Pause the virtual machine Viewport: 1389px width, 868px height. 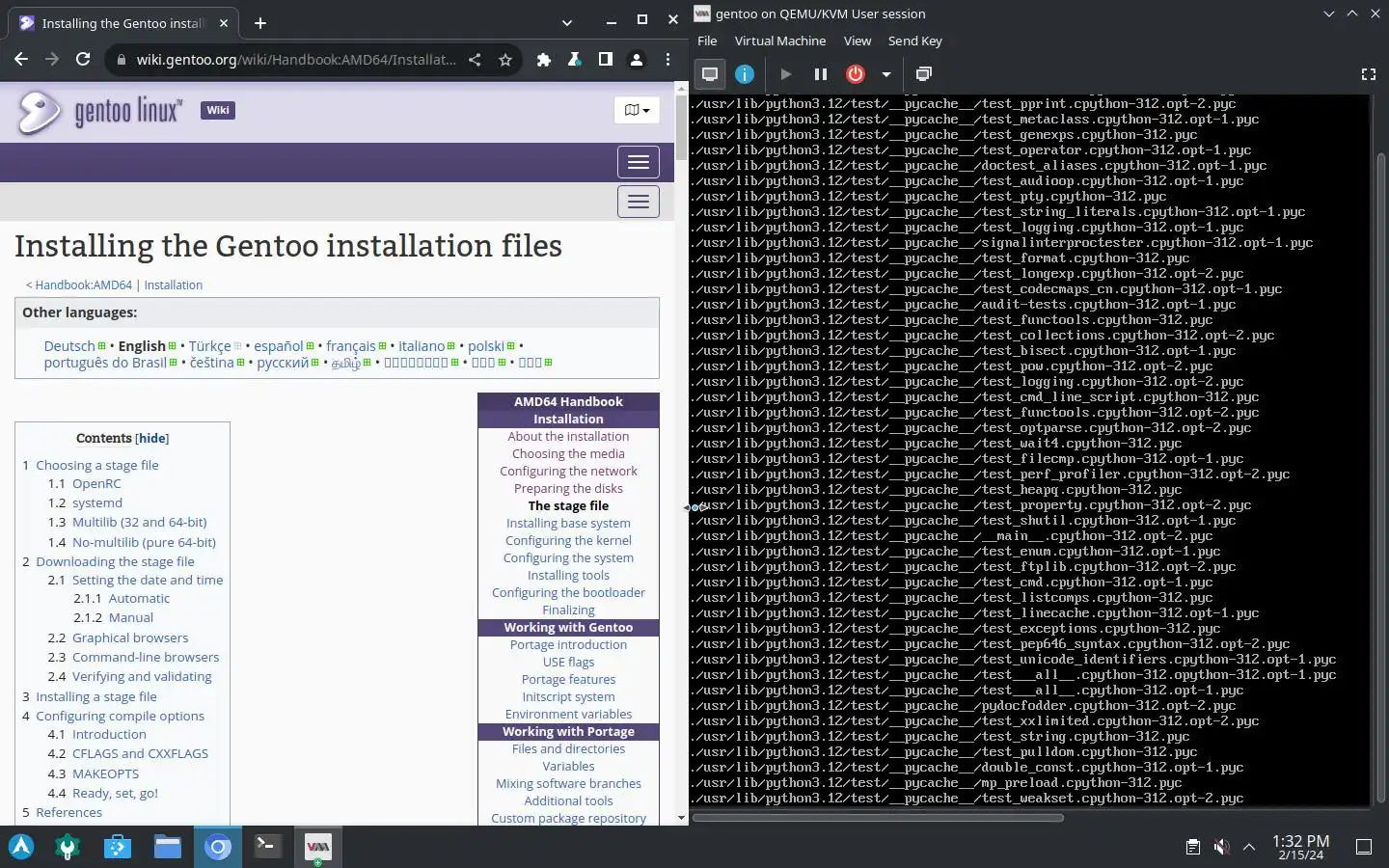tap(821, 74)
